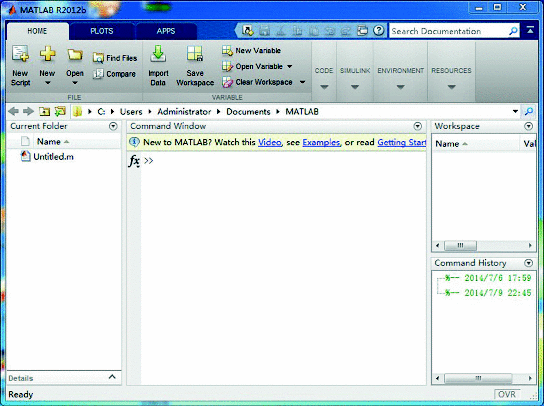Open Command Window actions menu
544x406 pixels.
418,126
